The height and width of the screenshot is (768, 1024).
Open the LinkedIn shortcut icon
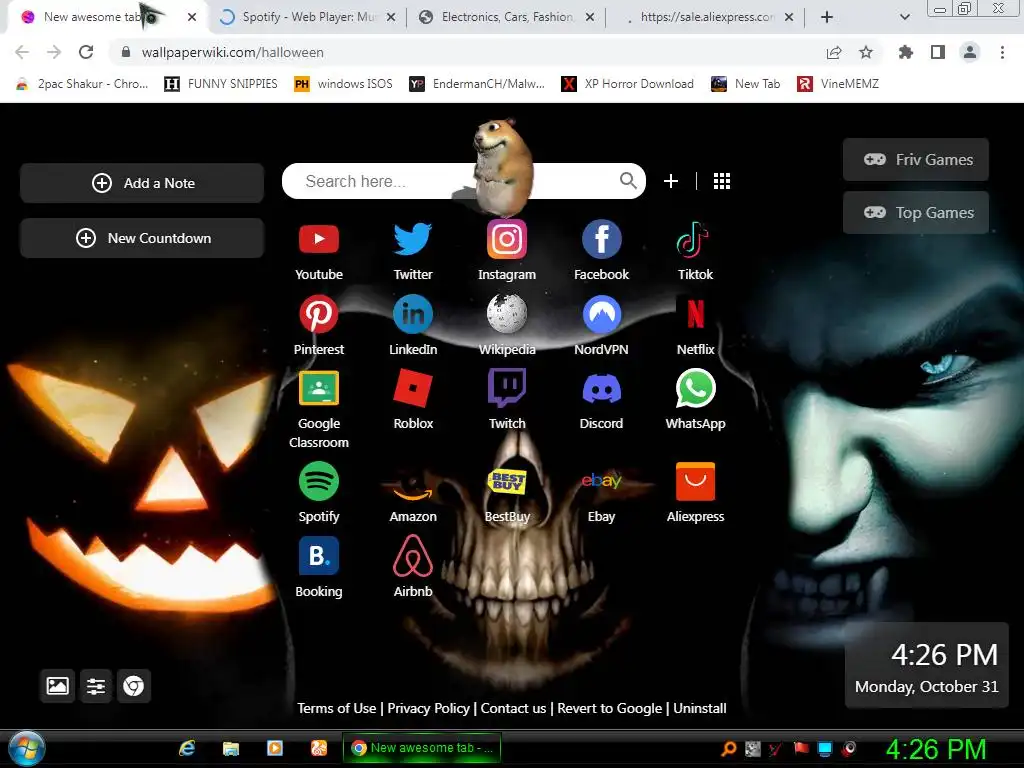coord(413,314)
